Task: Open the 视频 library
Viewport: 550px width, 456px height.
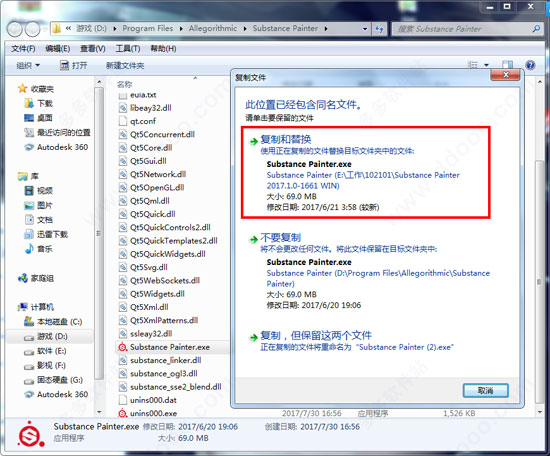Action: click(x=39, y=190)
